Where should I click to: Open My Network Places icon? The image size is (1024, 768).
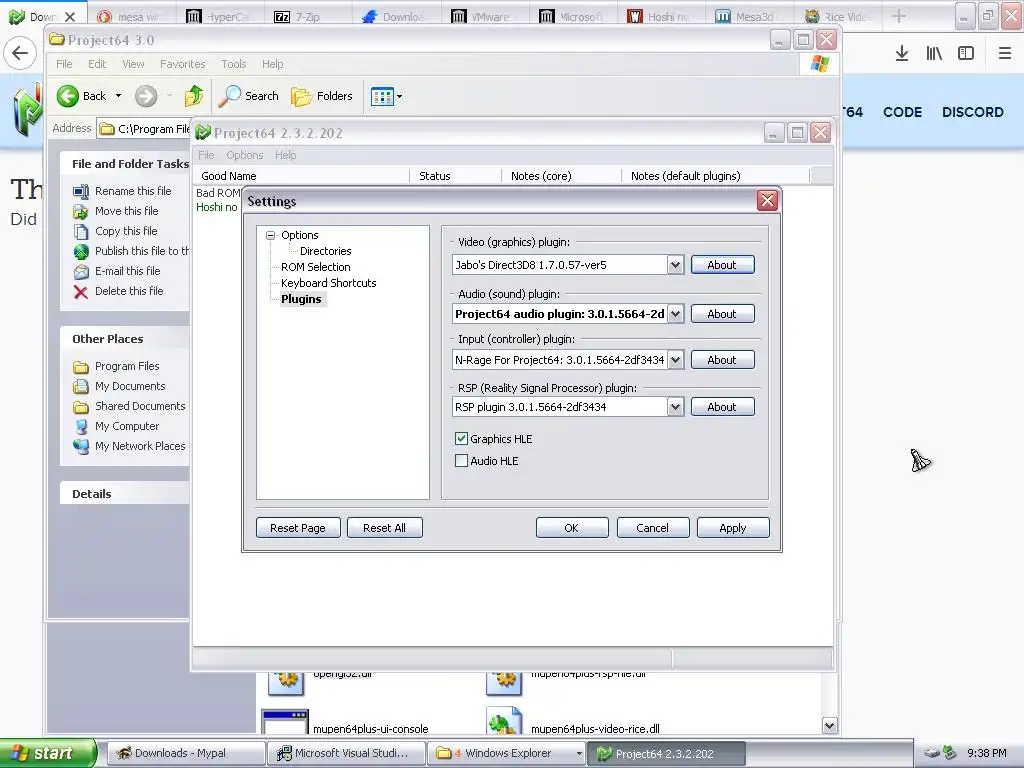pyautogui.click(x=81, y=447)
